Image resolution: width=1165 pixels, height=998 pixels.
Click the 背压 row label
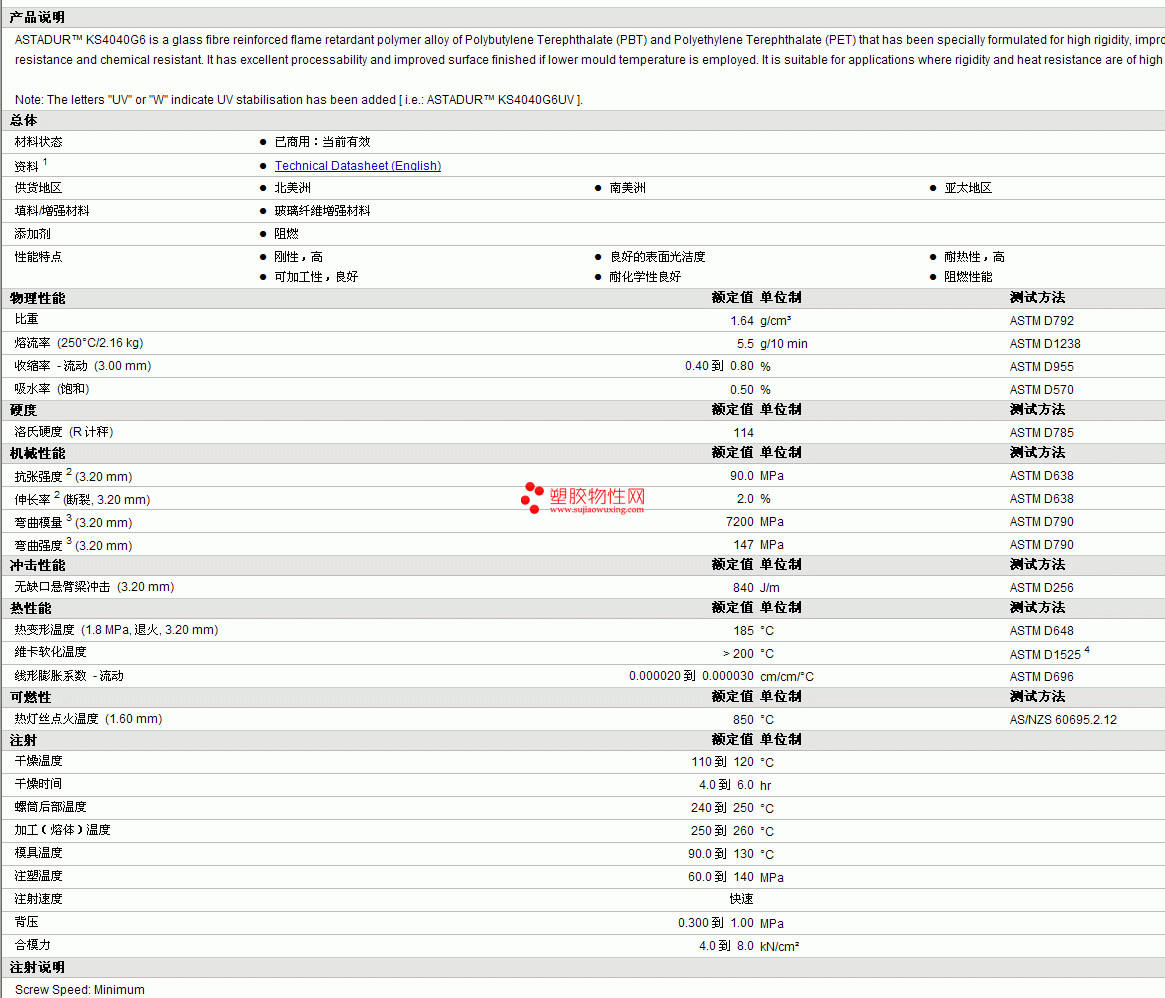[x=27, y=923]
